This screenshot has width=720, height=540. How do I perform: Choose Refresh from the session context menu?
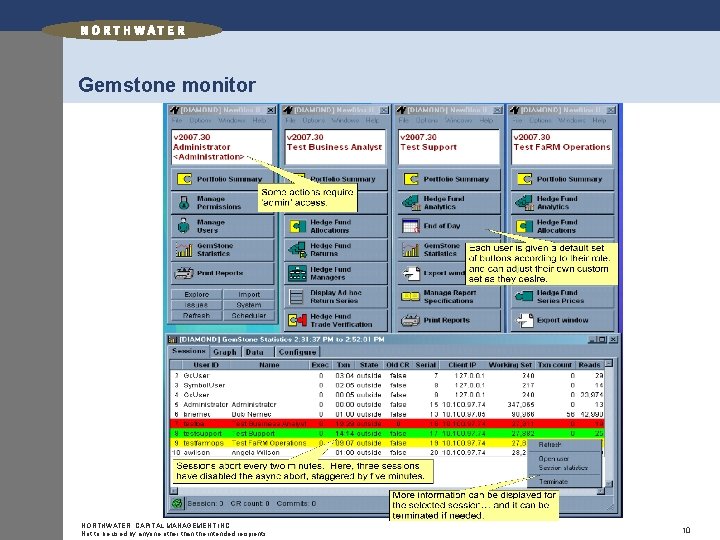tap(550, 445)
